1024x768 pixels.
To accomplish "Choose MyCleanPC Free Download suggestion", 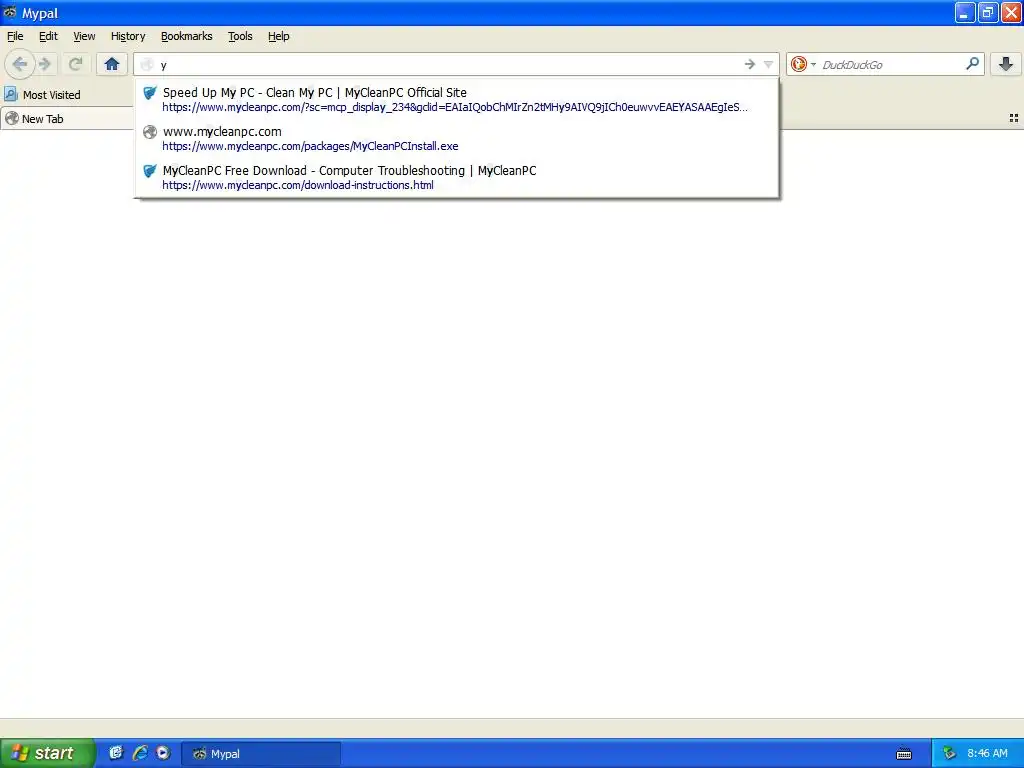I will [456, 178].
